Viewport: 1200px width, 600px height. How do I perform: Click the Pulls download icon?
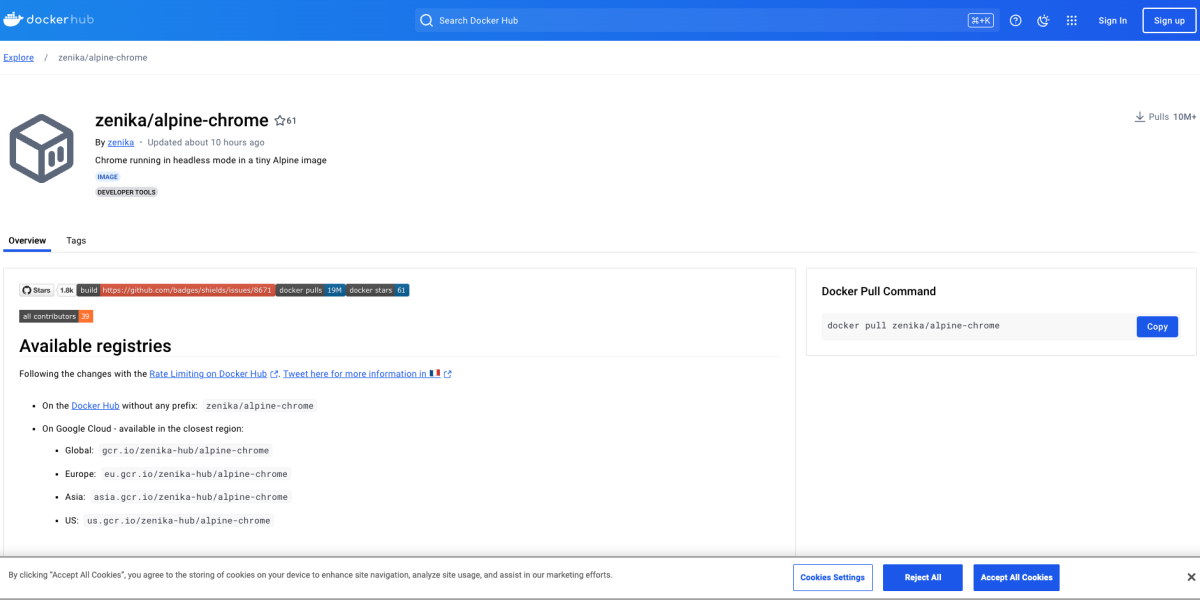[x=1139, y=116]
